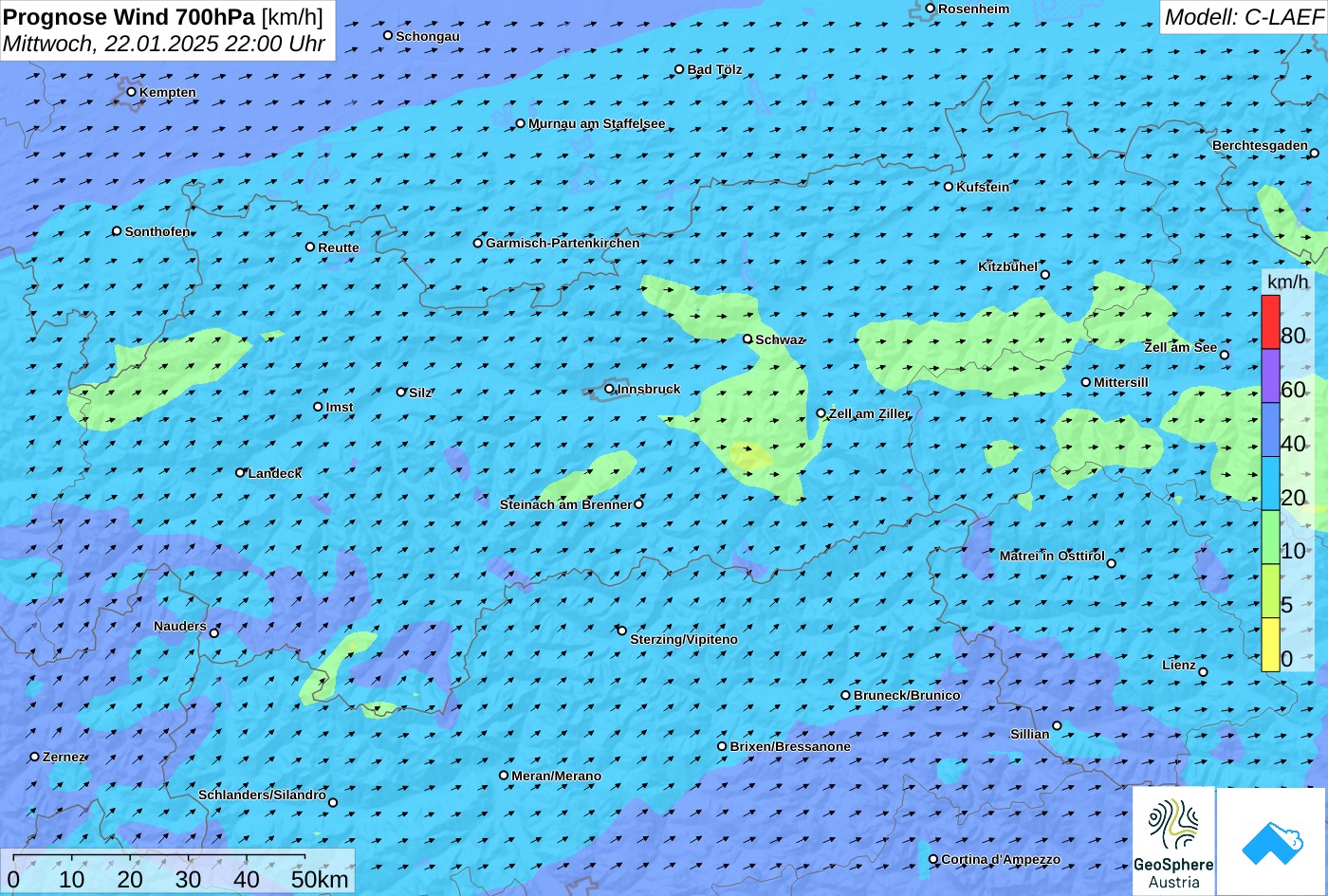Viewport: 1328px width, 896px height.
Task: Select the Sonthofen city marker
Action: tap(117, 230)
